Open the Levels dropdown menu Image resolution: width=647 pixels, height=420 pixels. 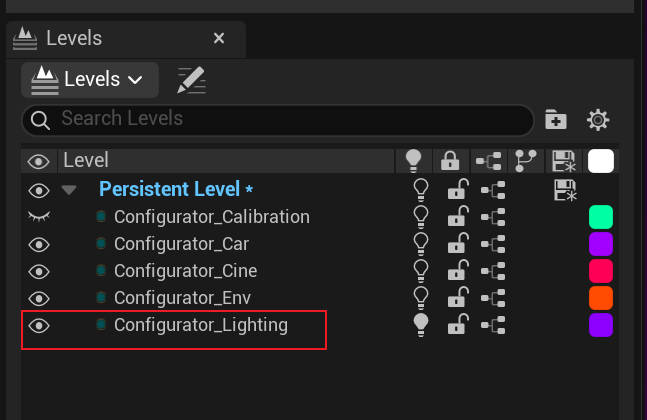tap(90, 80)
